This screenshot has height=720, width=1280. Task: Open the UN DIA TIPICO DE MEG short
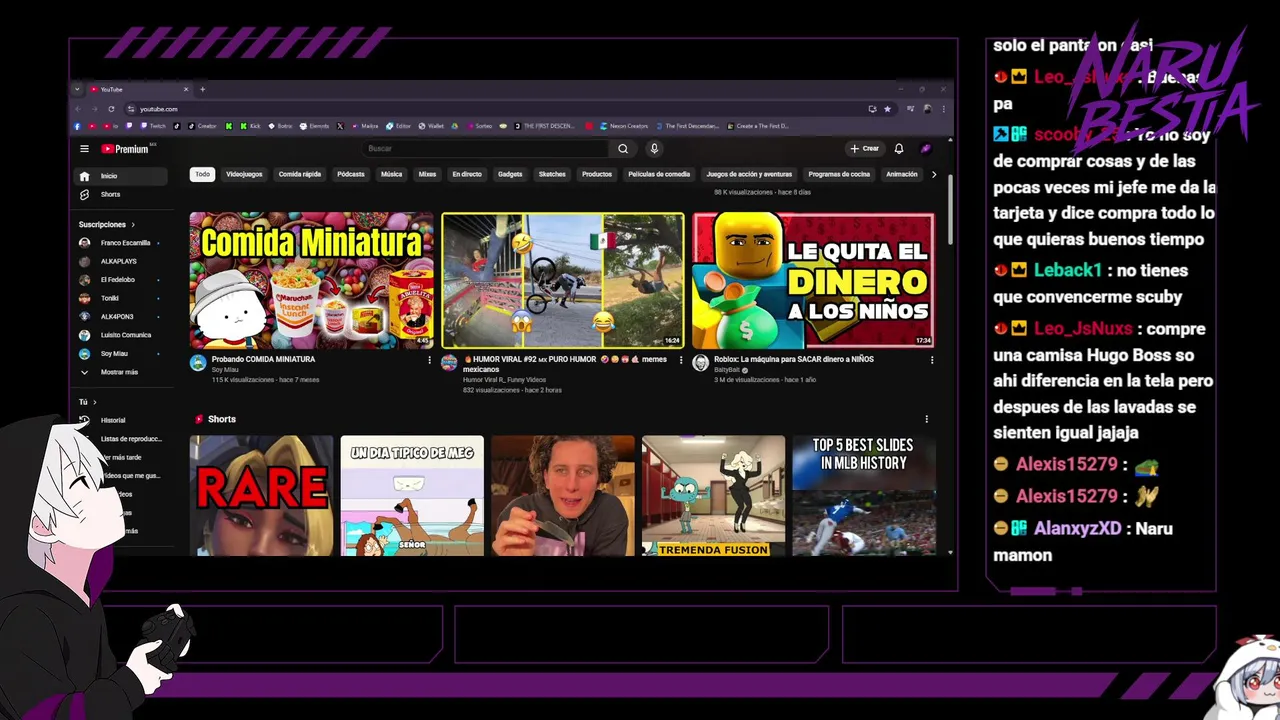click(x=412, y=495)
